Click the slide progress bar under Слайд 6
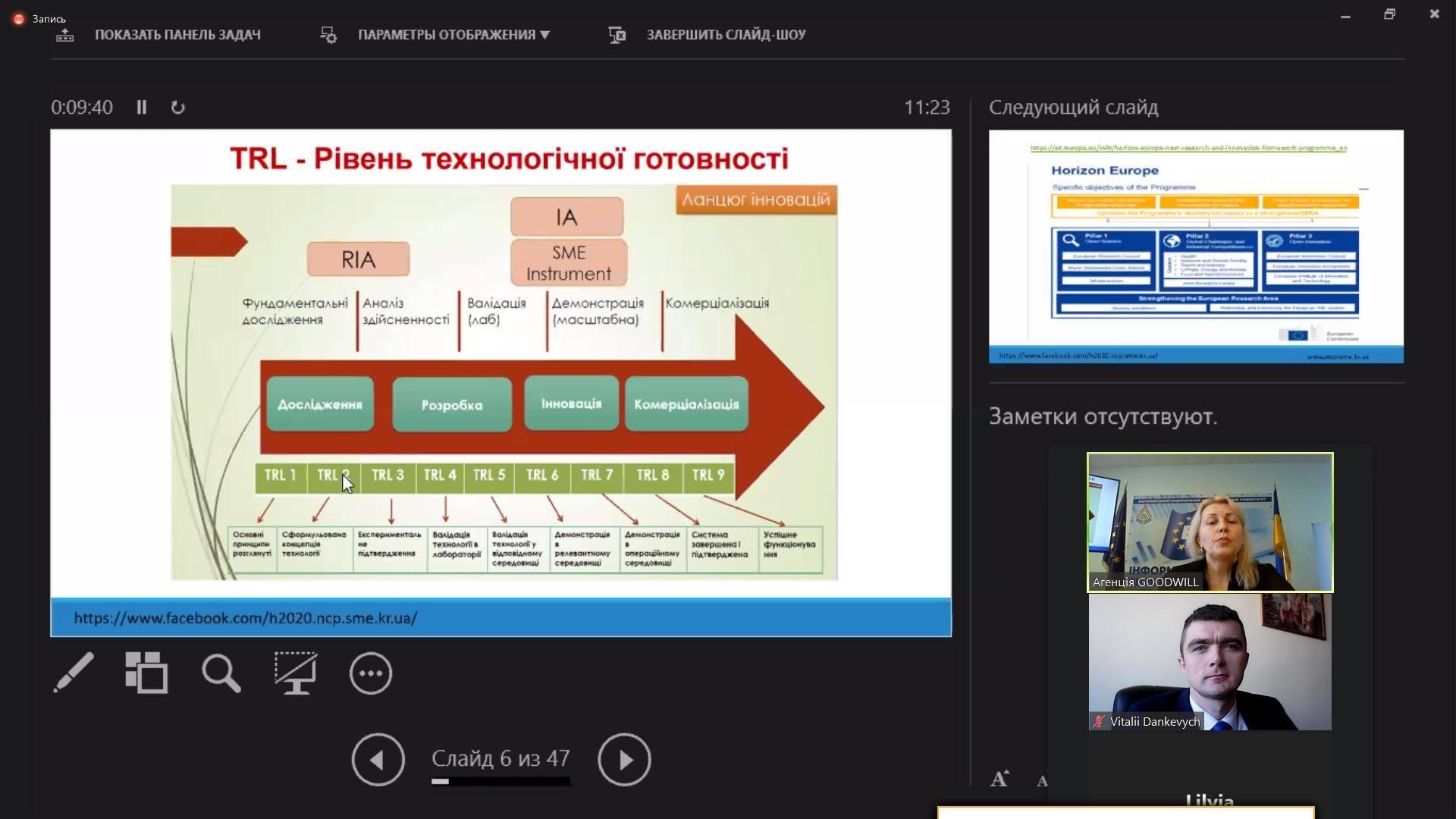Screen dimensions: 1456x819 500,781
